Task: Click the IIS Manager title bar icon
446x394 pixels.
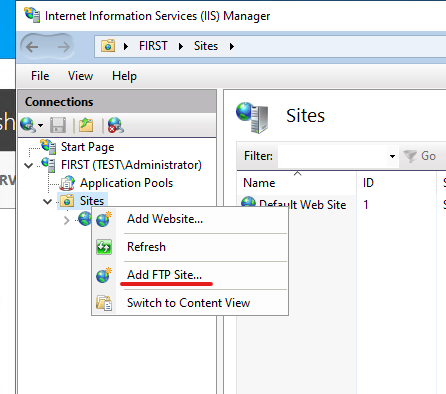Action: point(32,15)
